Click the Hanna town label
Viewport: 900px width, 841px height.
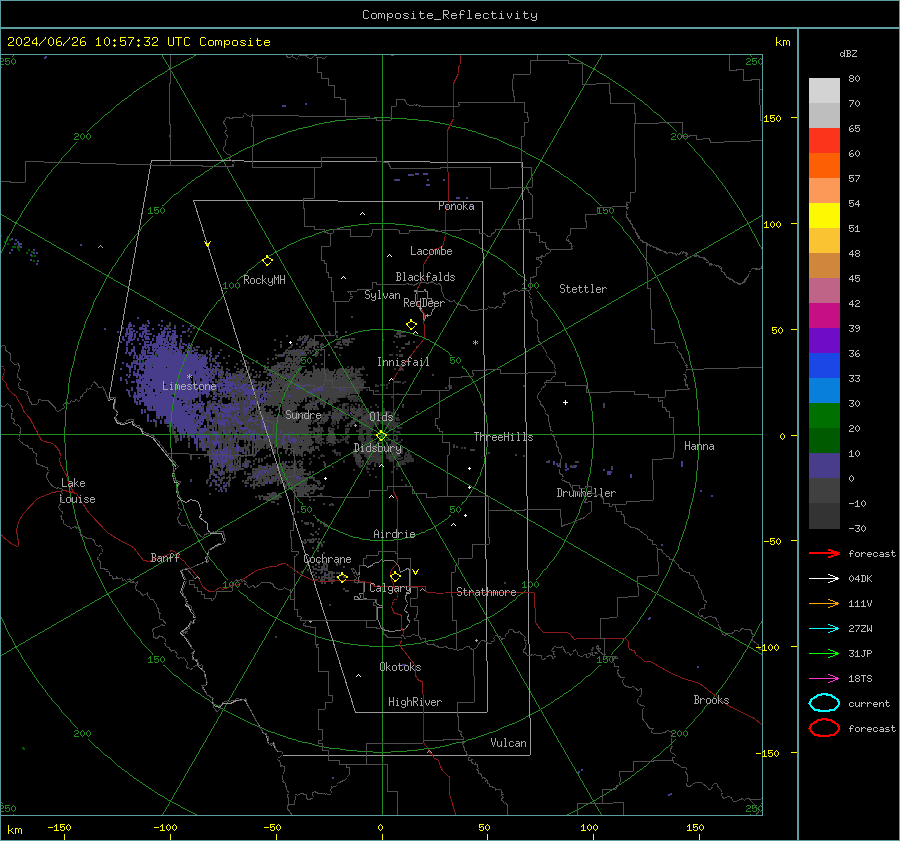click(699, 446)
